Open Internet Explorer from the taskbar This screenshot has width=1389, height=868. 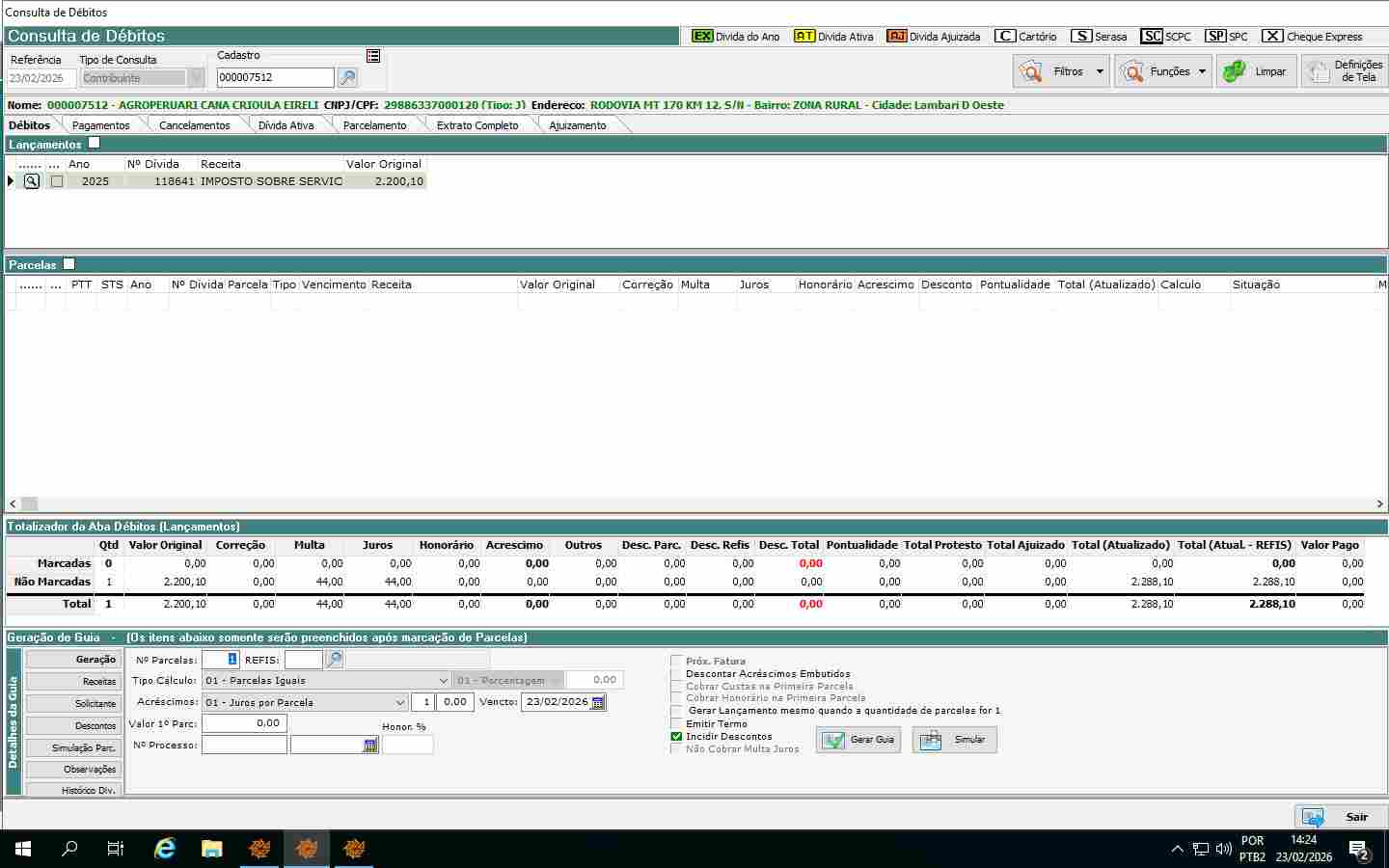pyautogui.click(x=165, y=849)
